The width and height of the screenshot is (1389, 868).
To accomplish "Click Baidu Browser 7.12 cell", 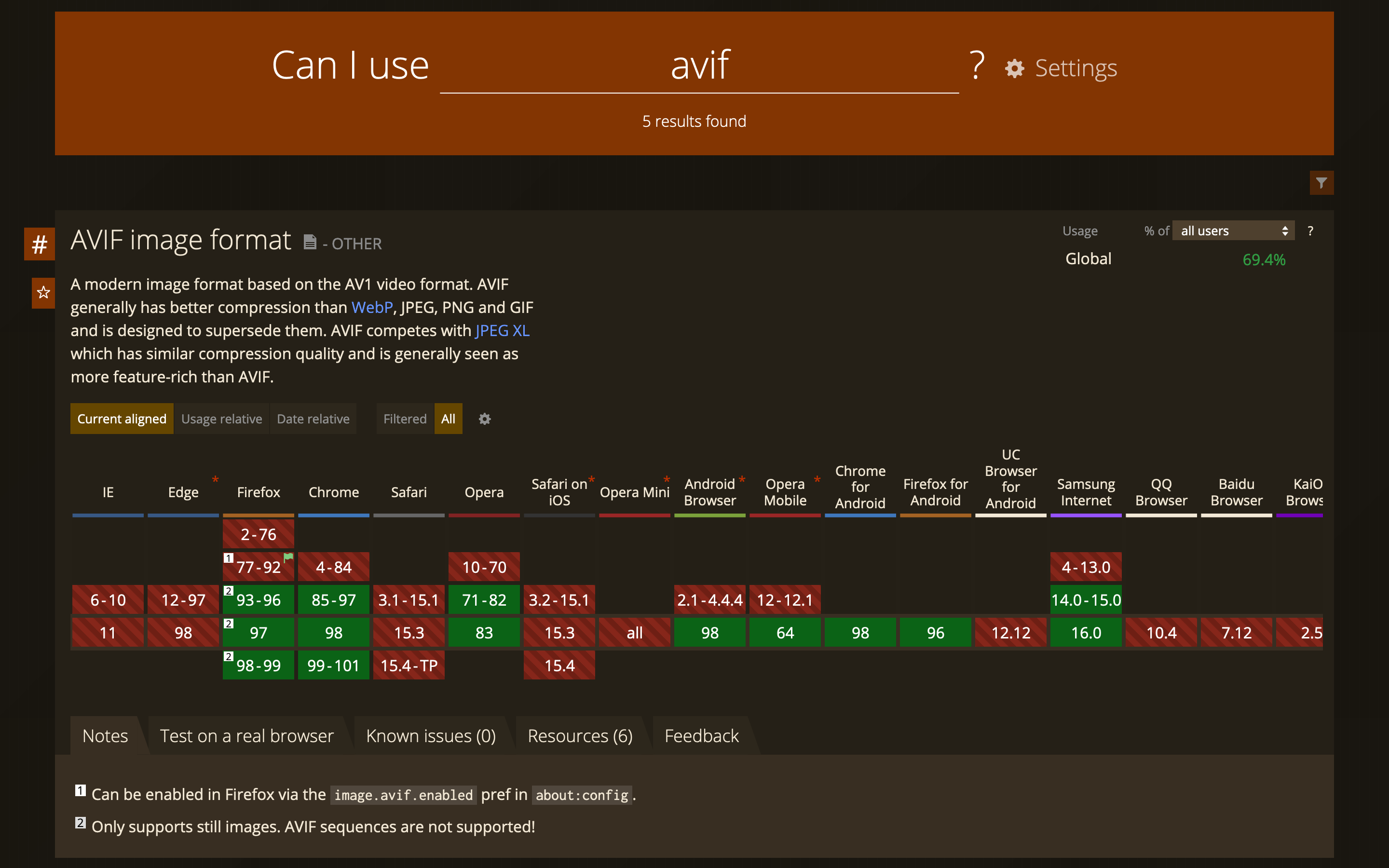I will pos(1236,633).
